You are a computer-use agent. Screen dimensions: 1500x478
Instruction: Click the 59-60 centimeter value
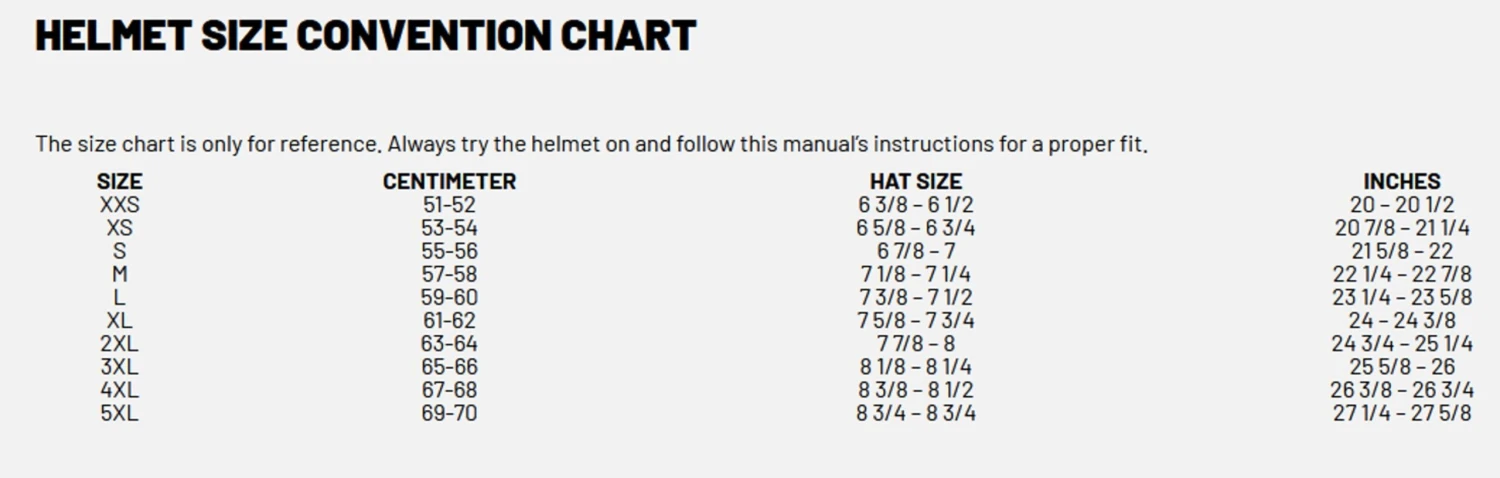coord(449,298)
